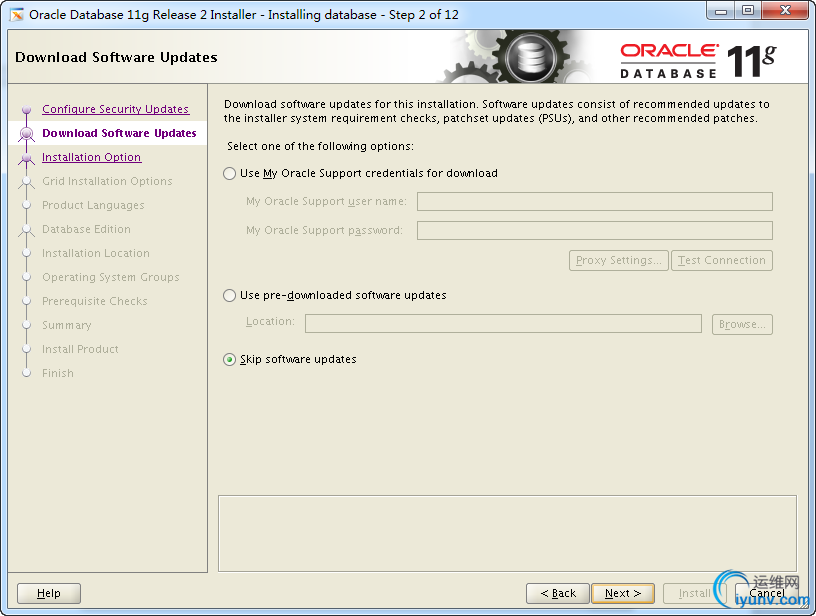
Task: Click the Install button
Action: click(694, 593)
